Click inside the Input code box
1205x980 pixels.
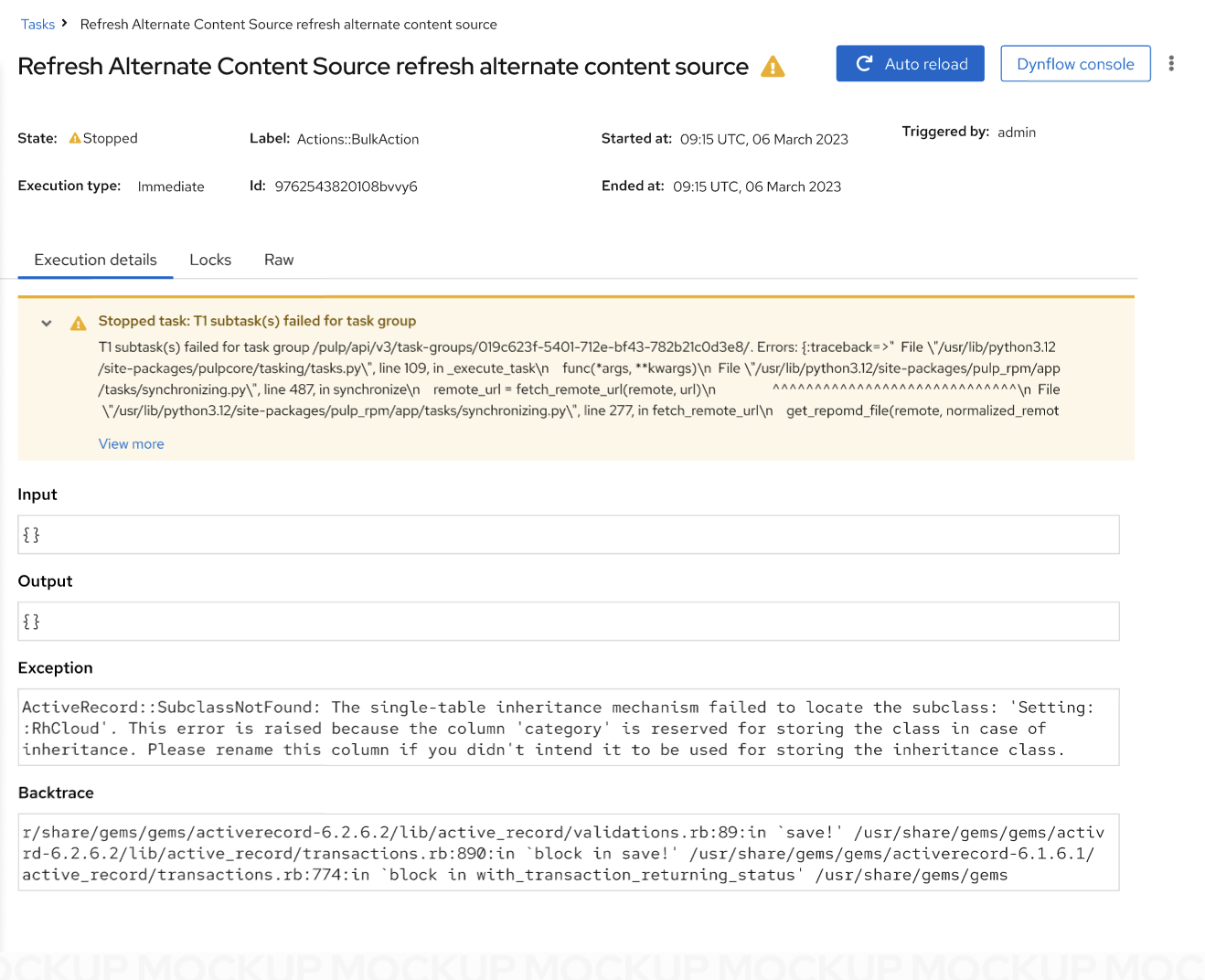pos(568,535)
